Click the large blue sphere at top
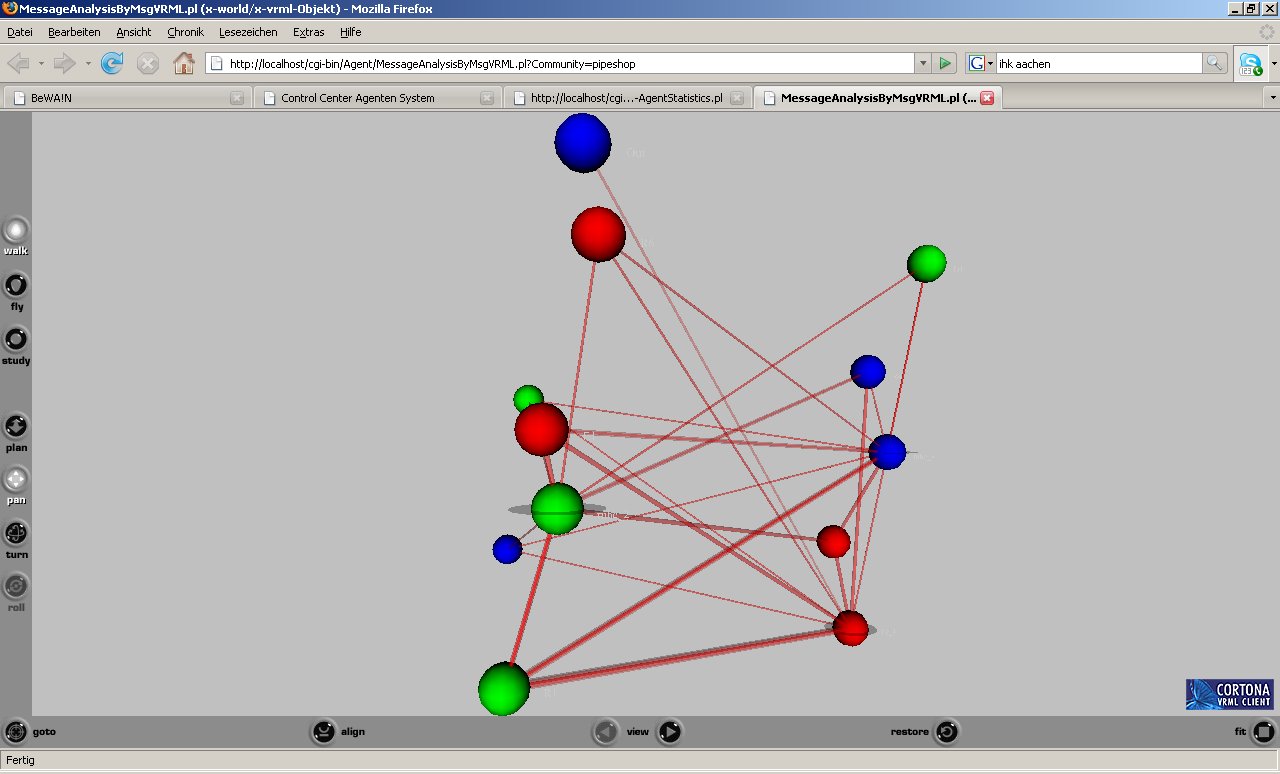Image resolution: width=1280 pixels, height=774 pixels. point(583,143)
